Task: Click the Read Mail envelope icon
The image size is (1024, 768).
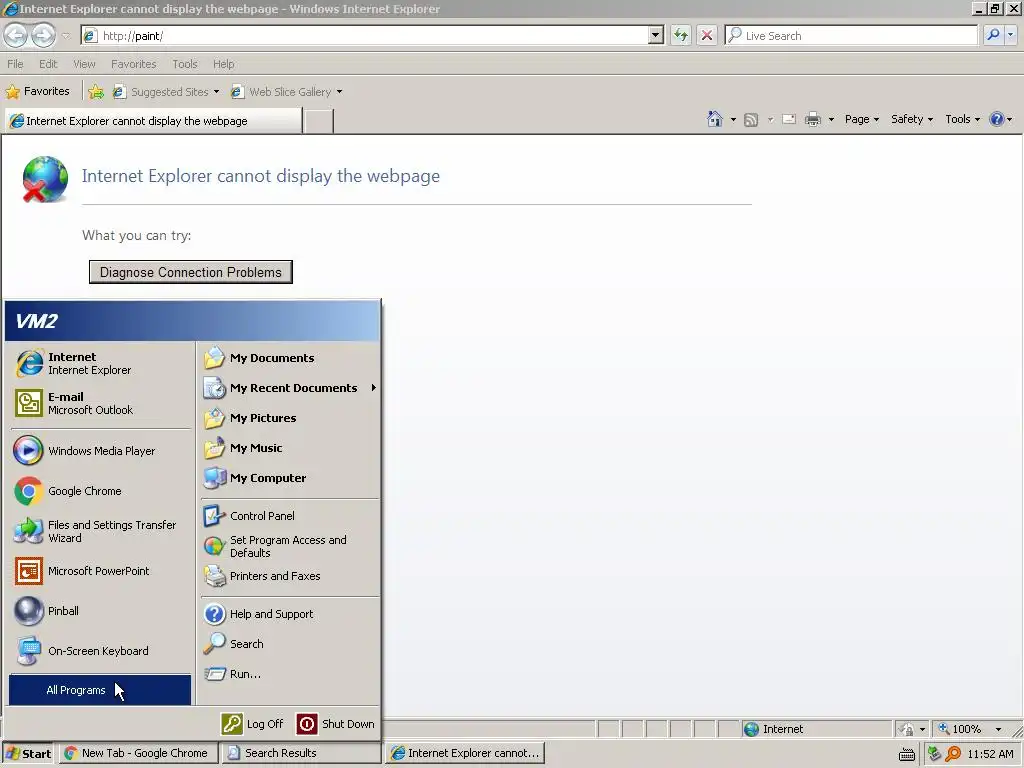Action: (788, 120)
